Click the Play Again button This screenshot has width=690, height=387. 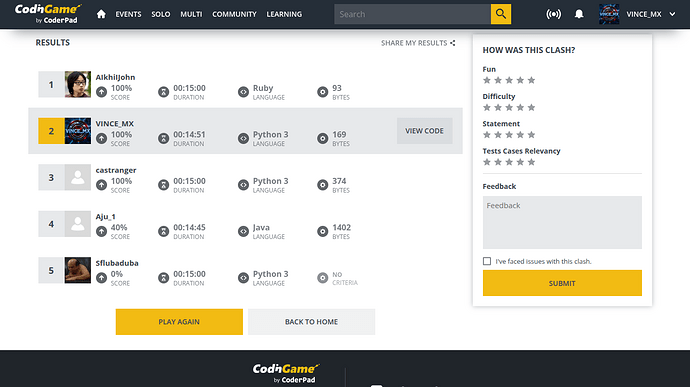click(x=179, y=322)
